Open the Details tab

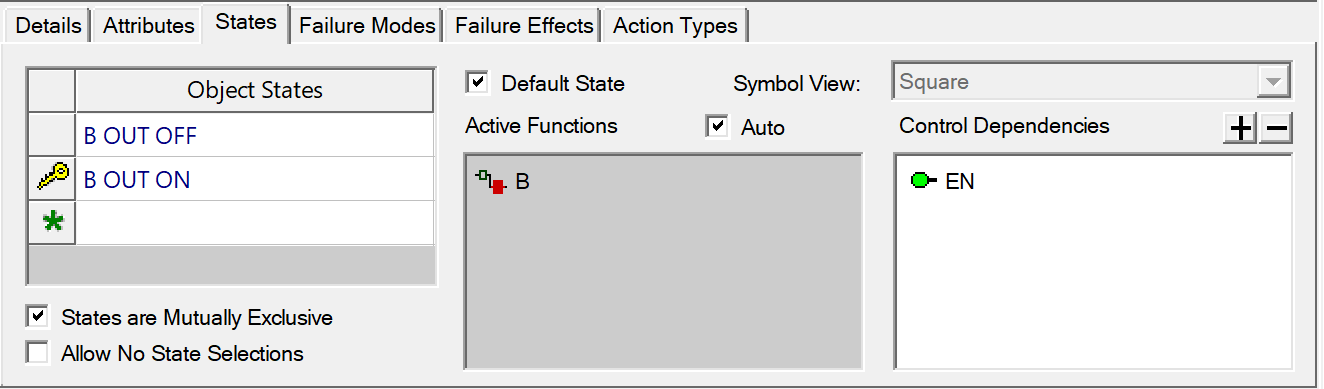[x=48, y=26]
